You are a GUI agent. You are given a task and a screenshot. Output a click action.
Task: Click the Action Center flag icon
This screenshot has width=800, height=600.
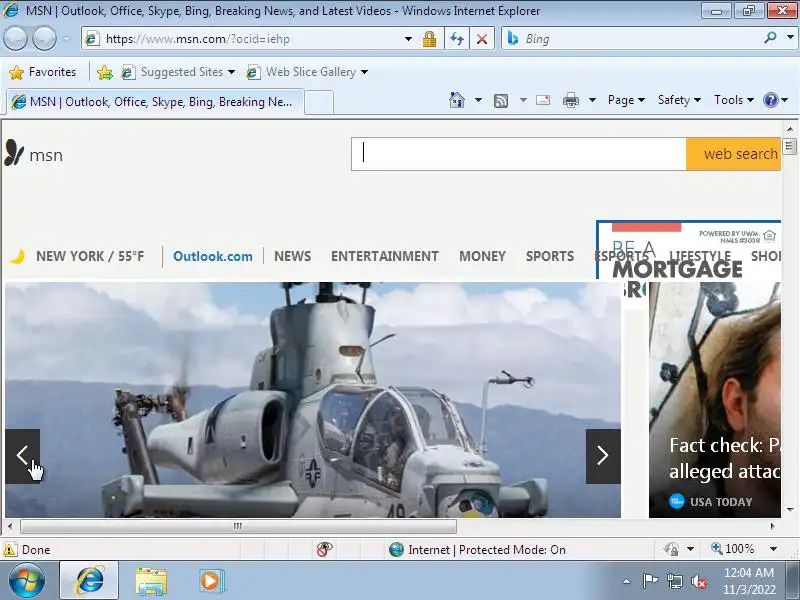650,581
